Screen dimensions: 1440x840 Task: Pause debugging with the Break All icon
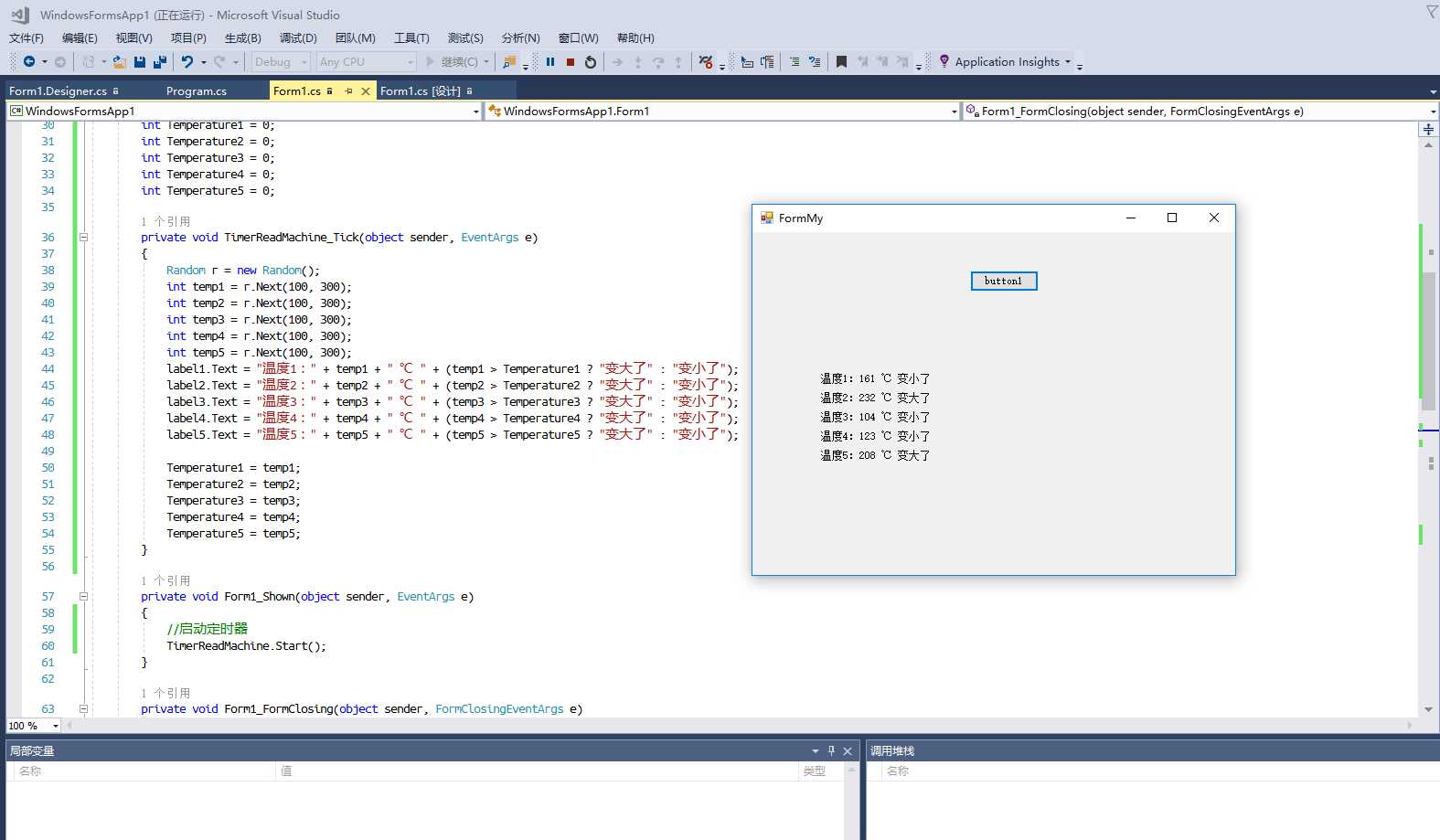tap(550, 62)
